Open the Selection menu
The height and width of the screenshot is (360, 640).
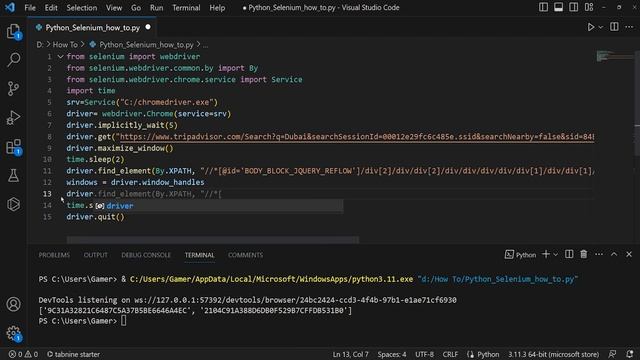[x=82, y=8]
